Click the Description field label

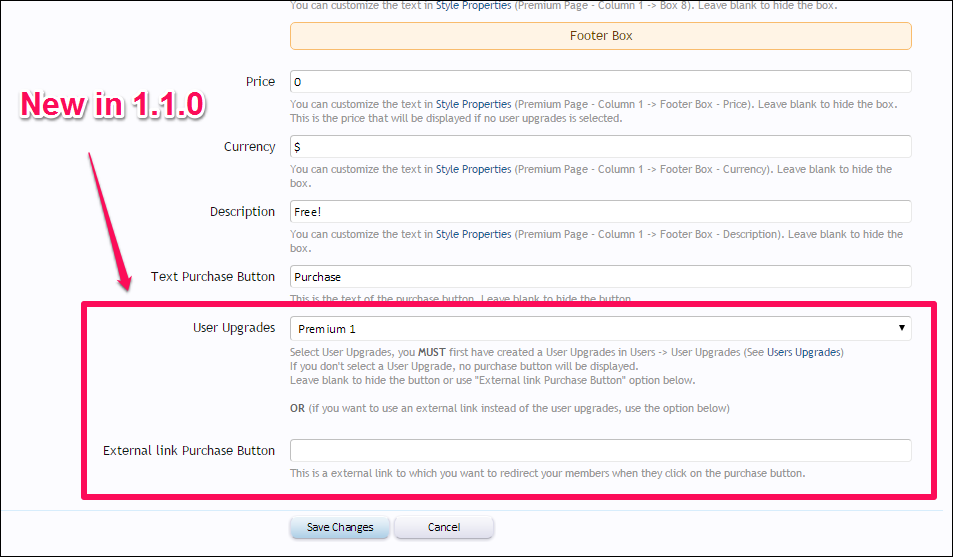tap(242, 212)
